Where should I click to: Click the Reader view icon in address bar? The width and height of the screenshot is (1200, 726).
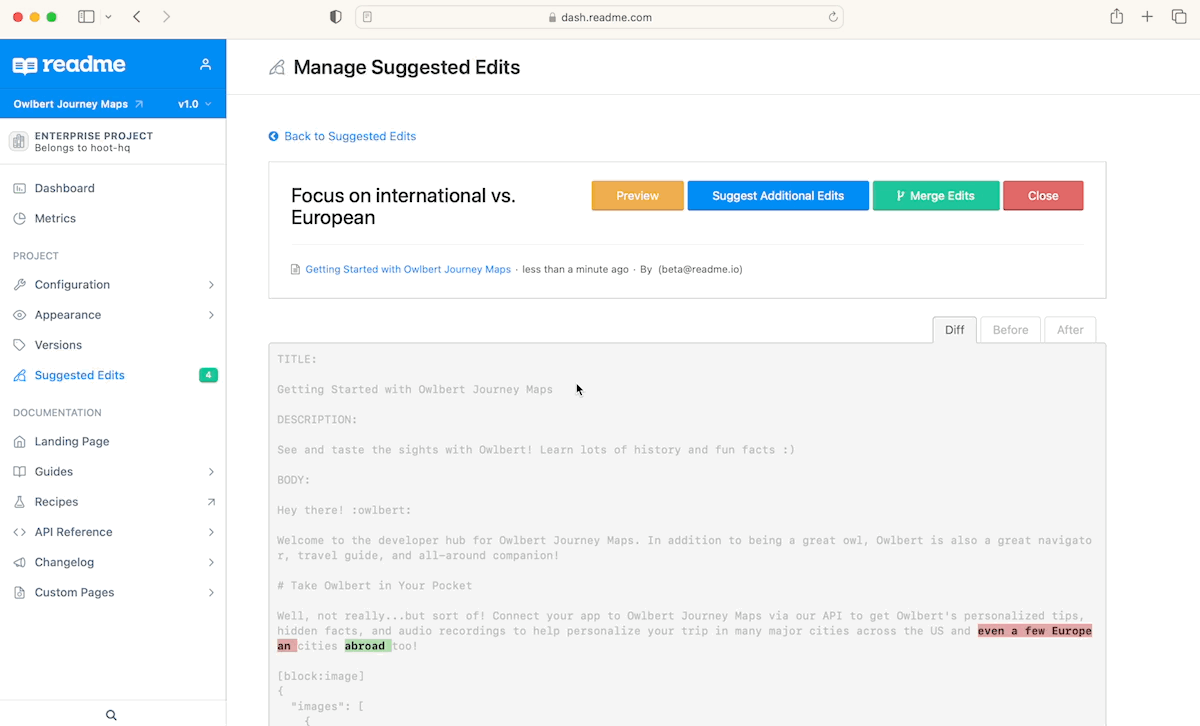(x=368, y=17)
